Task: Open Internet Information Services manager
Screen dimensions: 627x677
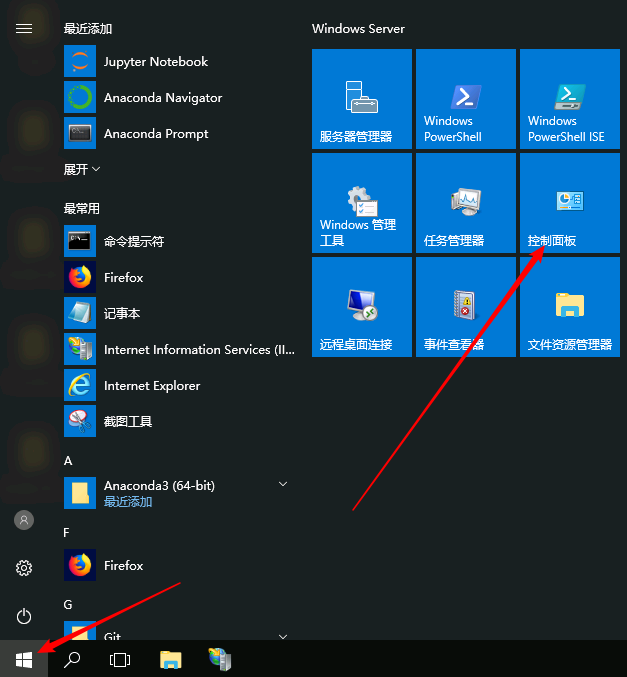Action: [x=179, y=349]
